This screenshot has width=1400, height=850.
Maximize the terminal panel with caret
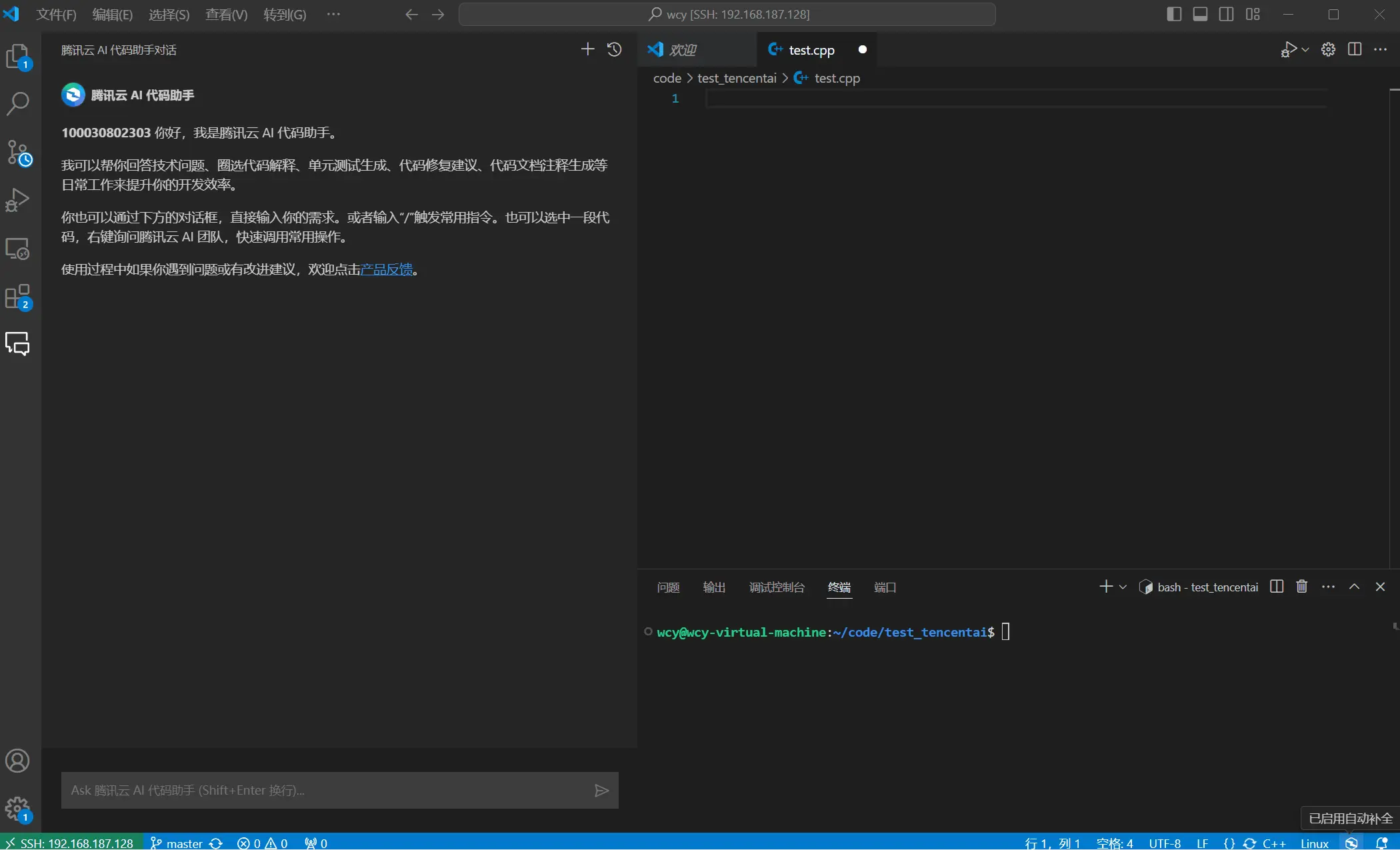[x=1354, y=587]
